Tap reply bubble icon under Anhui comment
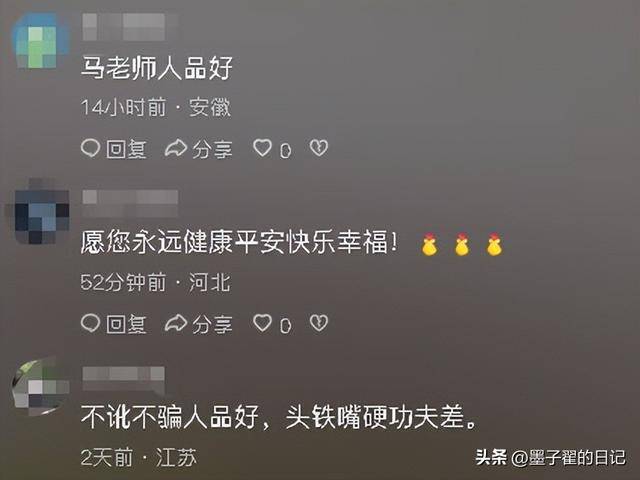Viewport: 640px width, 480px height. tap(91, 148)
